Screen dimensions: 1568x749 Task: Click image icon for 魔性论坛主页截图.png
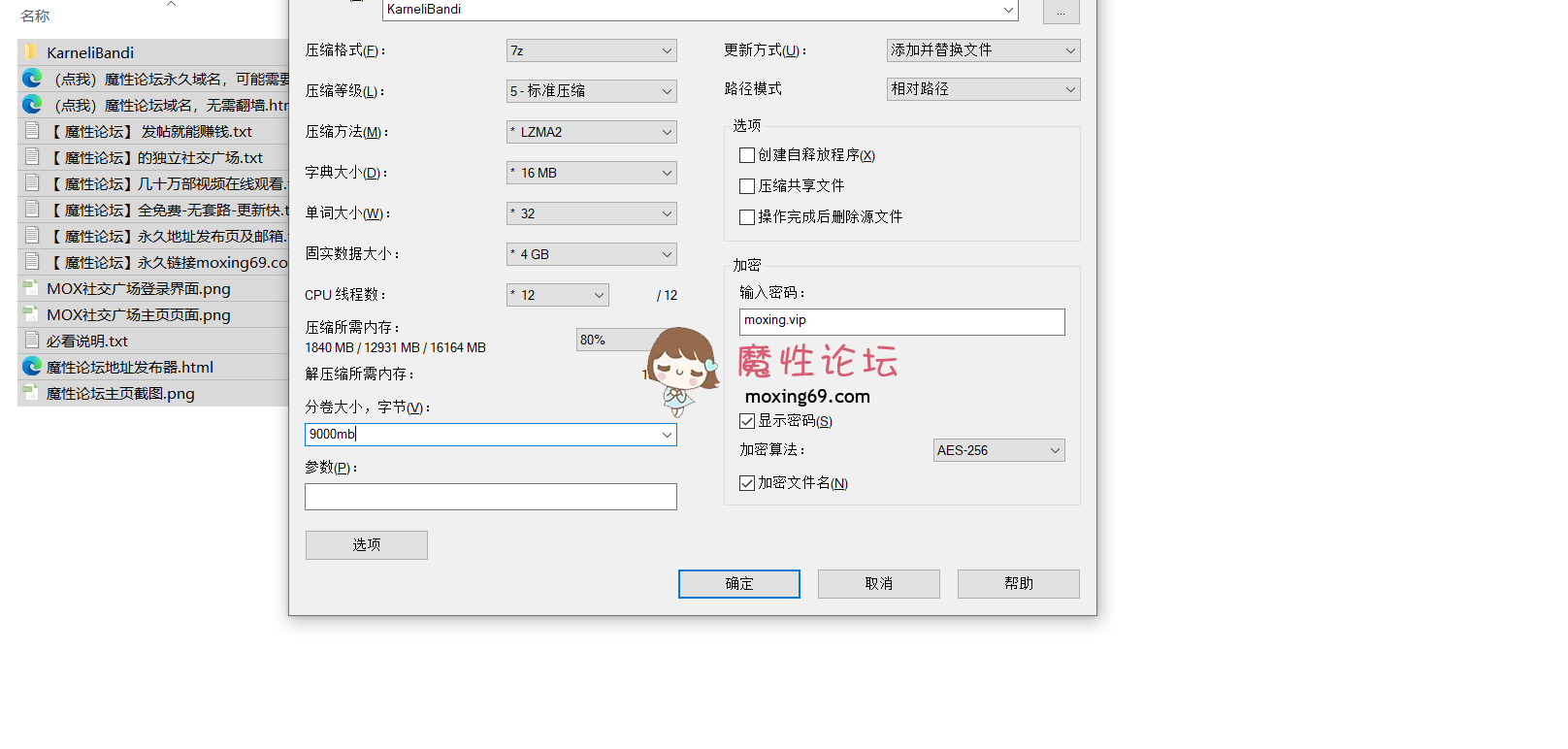31,393
